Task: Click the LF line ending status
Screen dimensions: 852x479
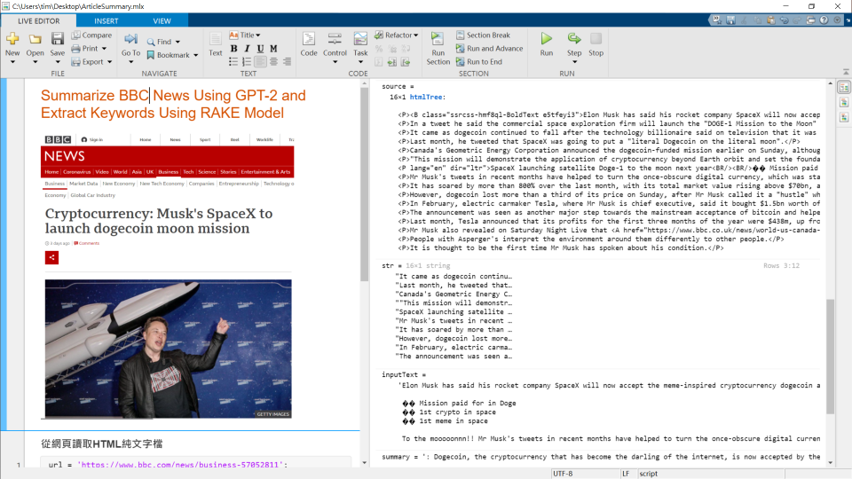Action: 625,474
